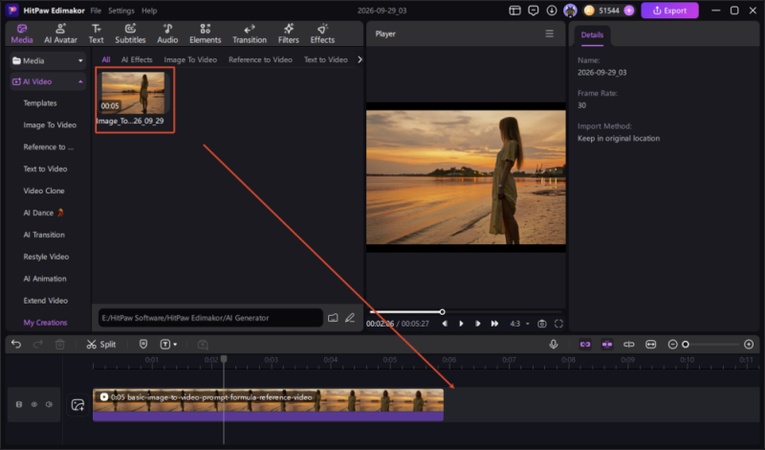Open the Filters panel

coord(288,34)
